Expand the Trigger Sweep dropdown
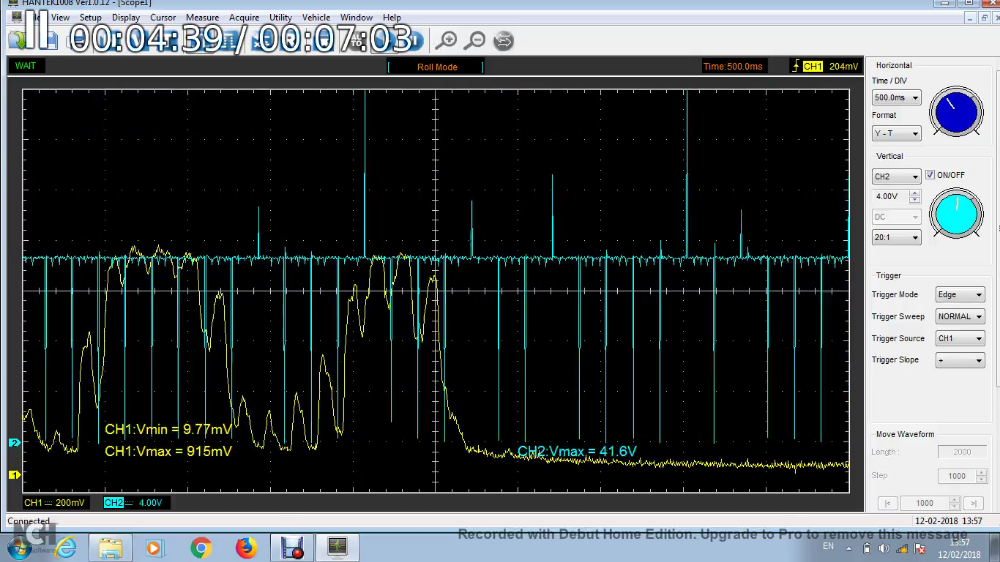 pyautogui.click(x=959, y=316)
